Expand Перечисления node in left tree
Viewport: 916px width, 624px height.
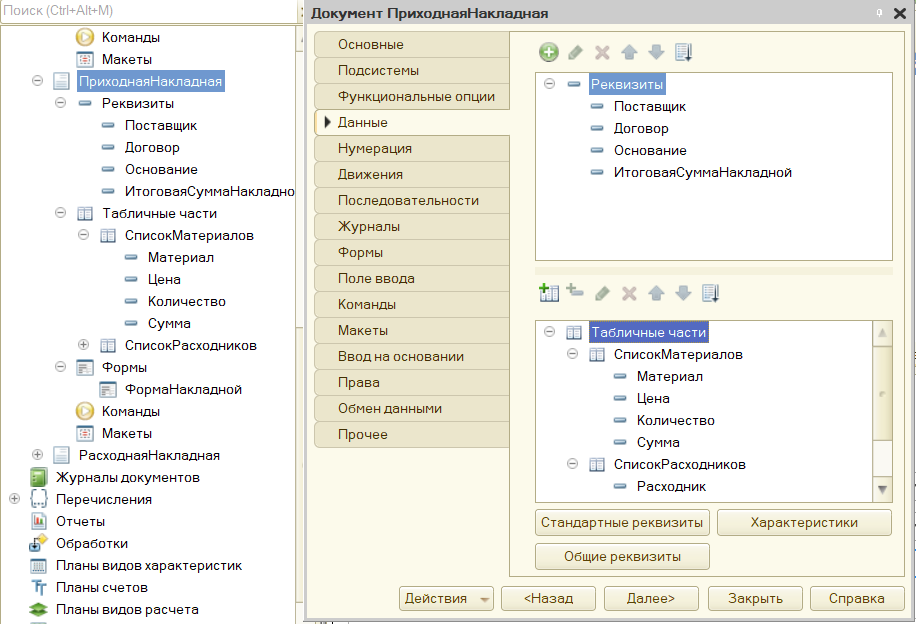(x=15, y=499)
